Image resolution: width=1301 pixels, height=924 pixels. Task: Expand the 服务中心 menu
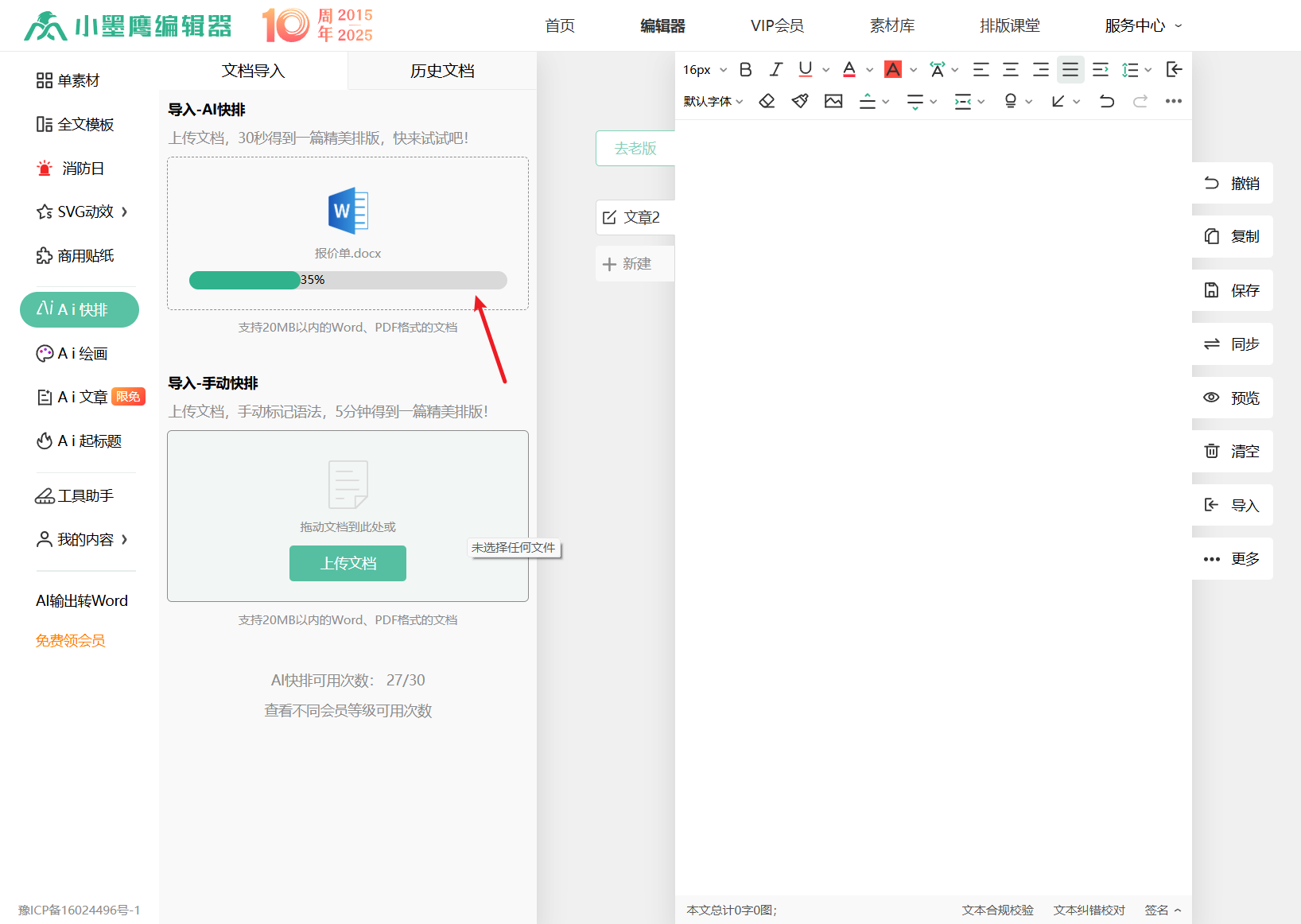1143,25
